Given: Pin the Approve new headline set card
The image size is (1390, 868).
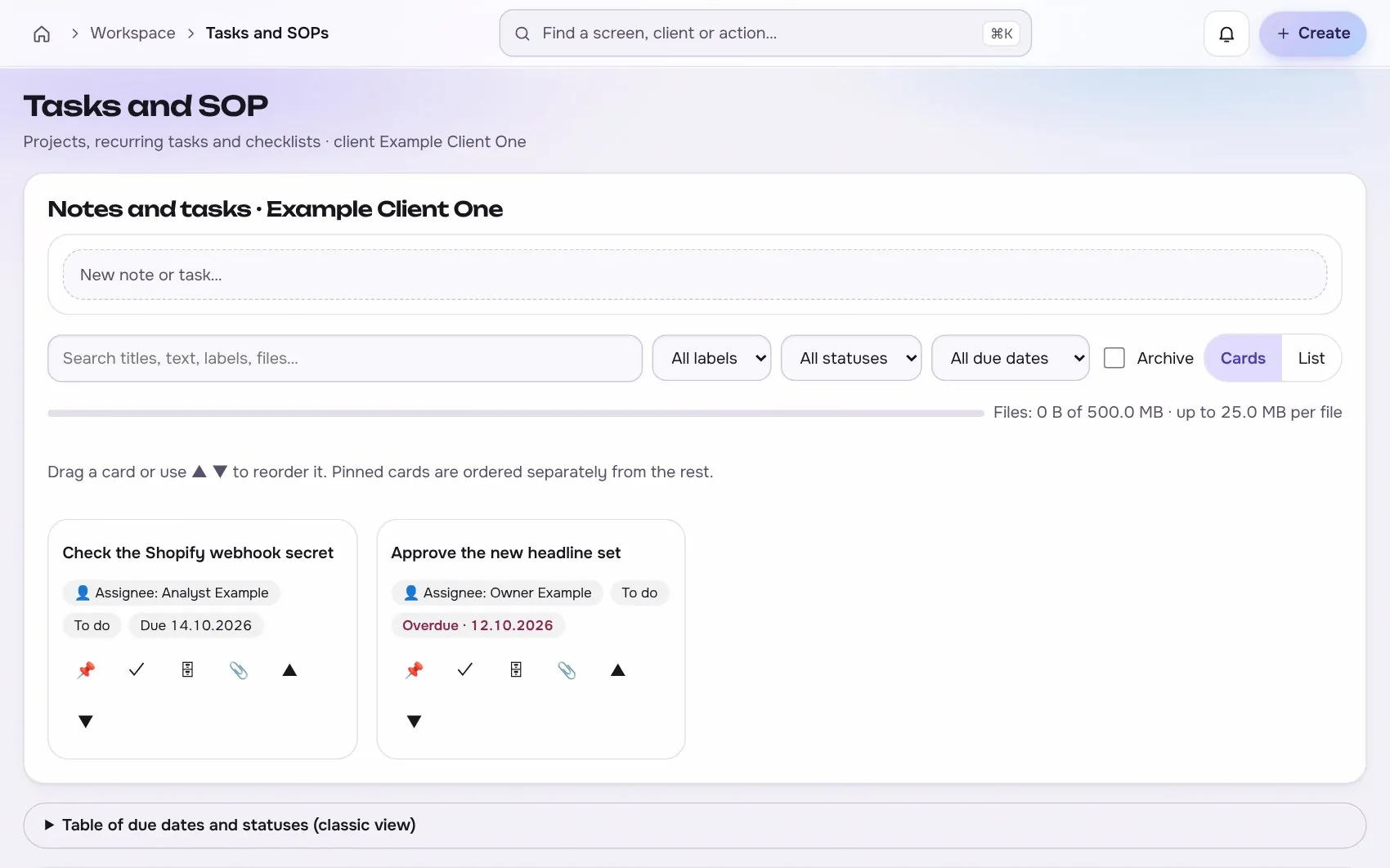Looking at the screenshot, I should tap(415, 670).
